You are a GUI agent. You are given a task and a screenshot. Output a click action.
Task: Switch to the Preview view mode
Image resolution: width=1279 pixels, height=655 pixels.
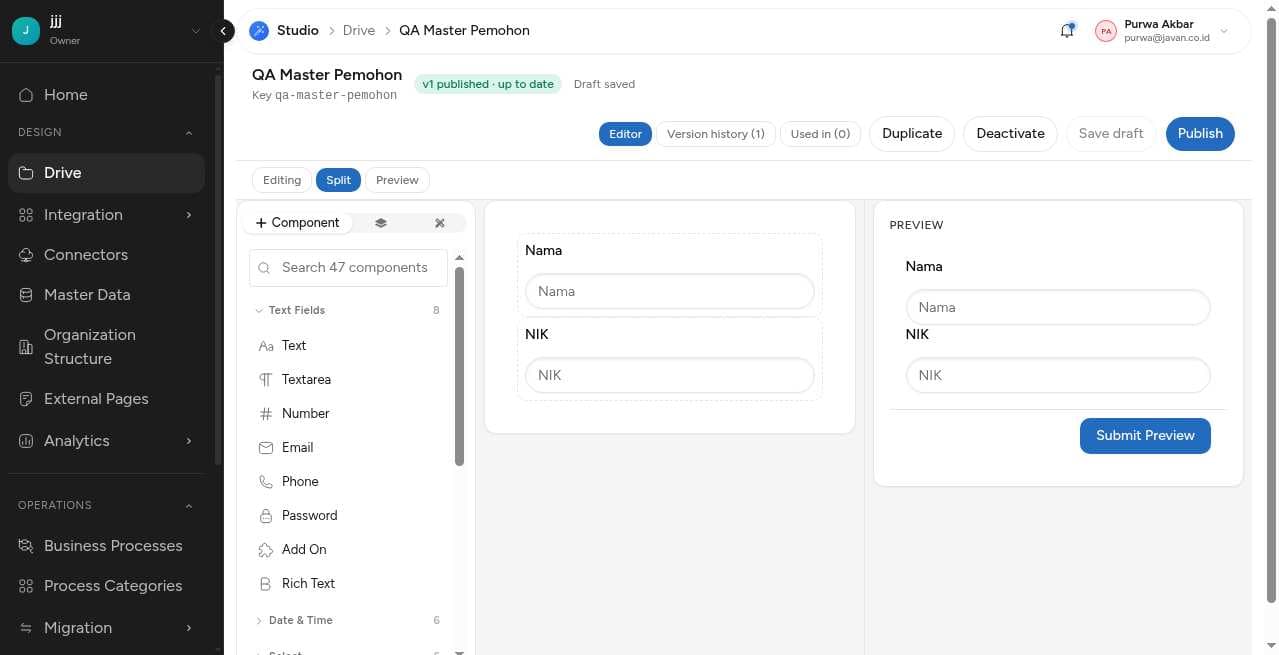tap(397, 180)
